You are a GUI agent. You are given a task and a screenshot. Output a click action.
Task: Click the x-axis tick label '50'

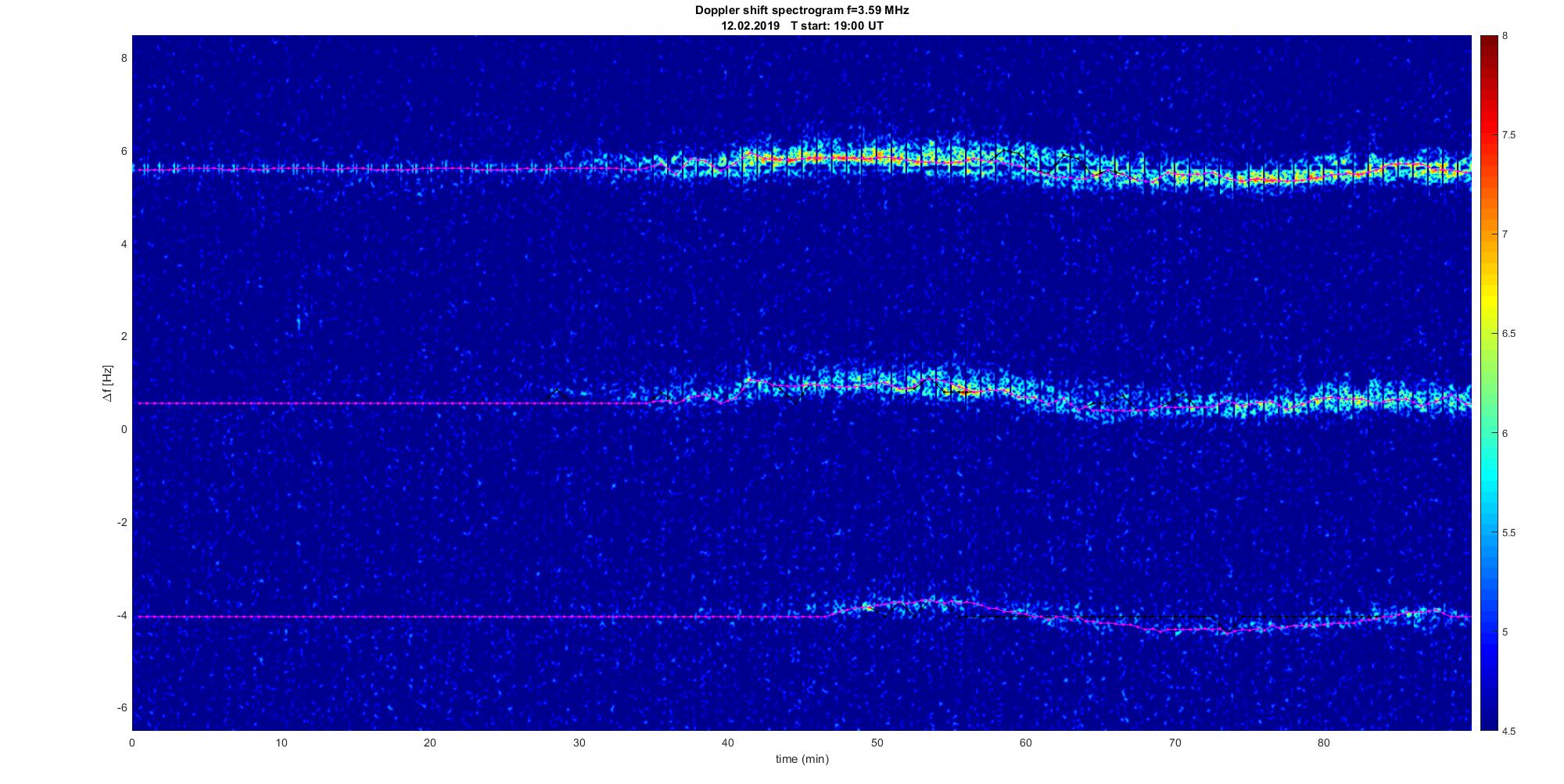coord(877,743)
